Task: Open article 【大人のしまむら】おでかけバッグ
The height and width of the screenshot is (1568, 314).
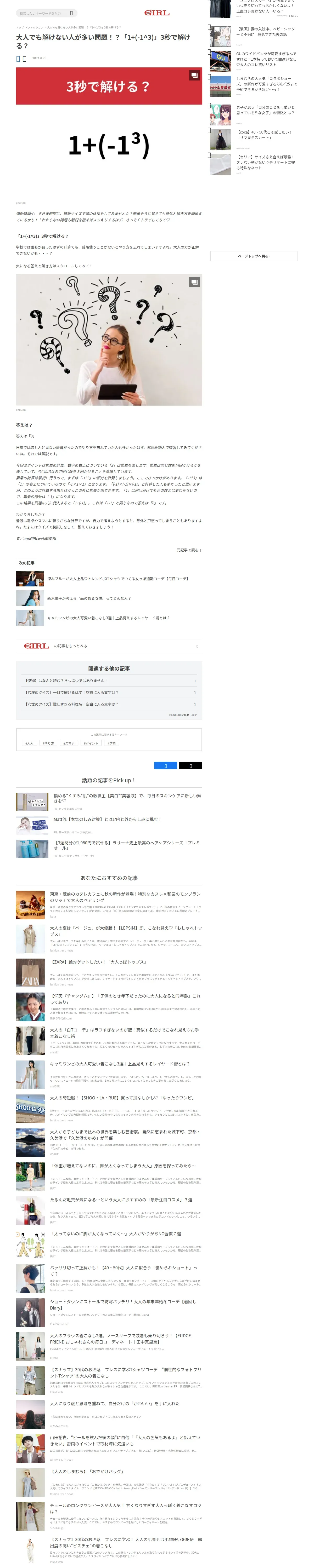Action: pos(87,1472)
